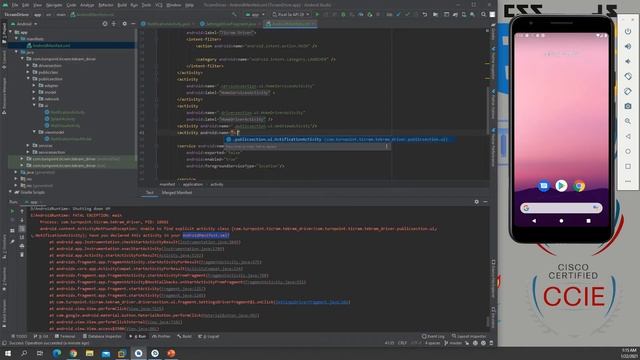This screenshot has width=640, height=360.
Task: Open the Android project view dropdown
Action: pyautogui.click(x=24, y=24)
